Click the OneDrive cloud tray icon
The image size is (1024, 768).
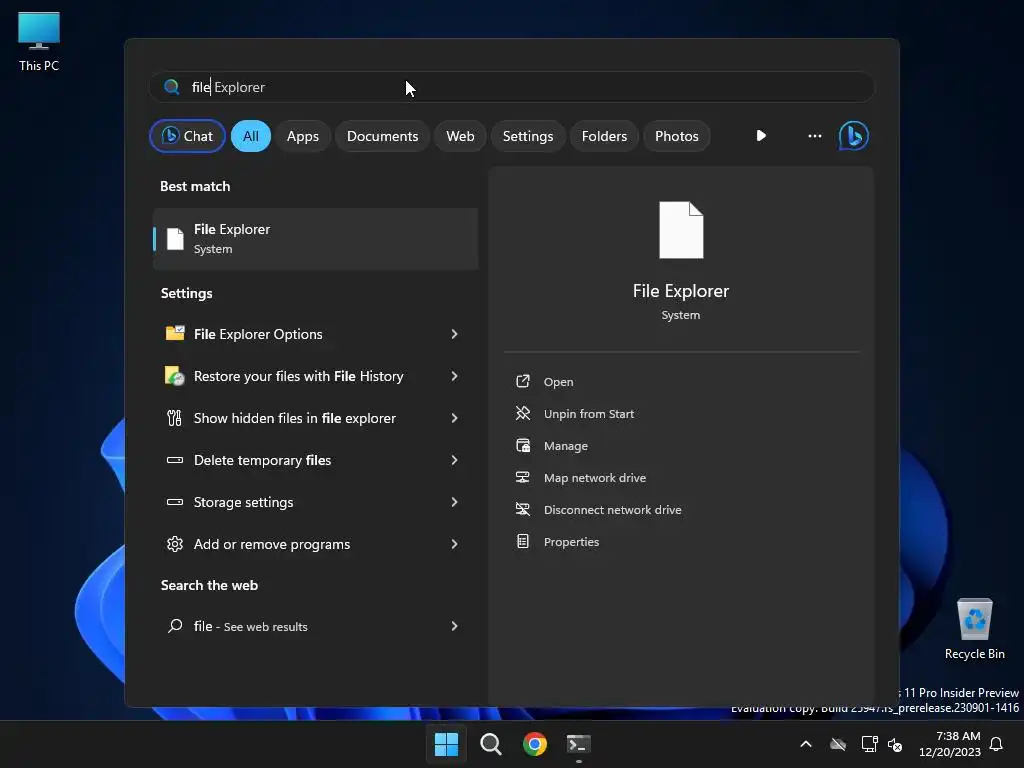[x=838, y=744]
